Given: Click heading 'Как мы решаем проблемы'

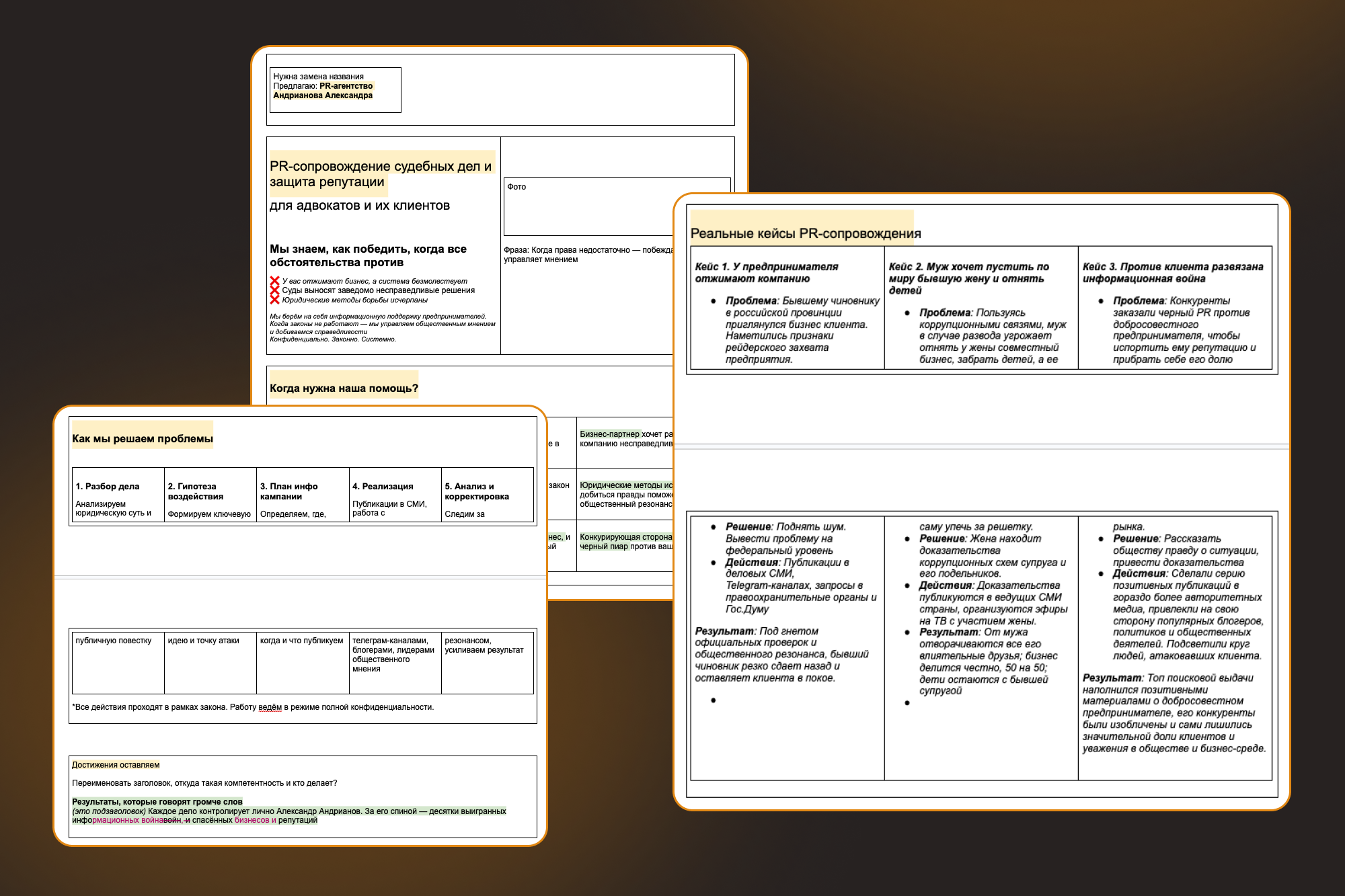Looking at the screenshot, I should [x=143, y=439].
